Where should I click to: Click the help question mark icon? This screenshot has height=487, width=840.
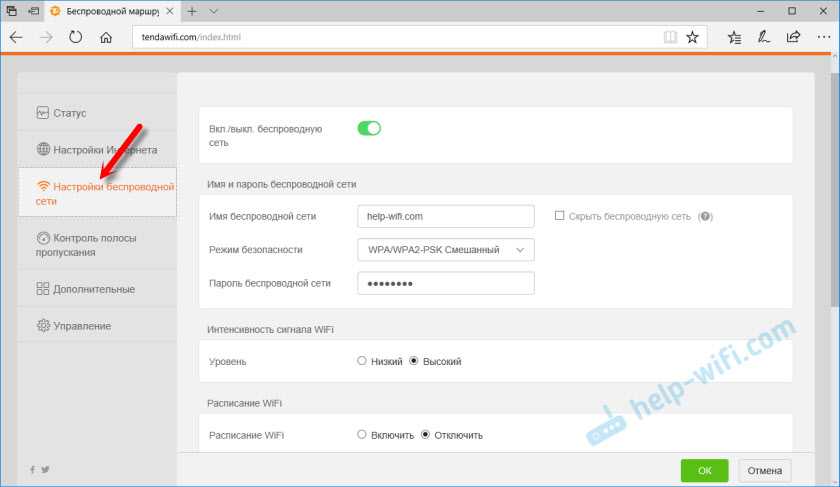click(x=705, y=216)
